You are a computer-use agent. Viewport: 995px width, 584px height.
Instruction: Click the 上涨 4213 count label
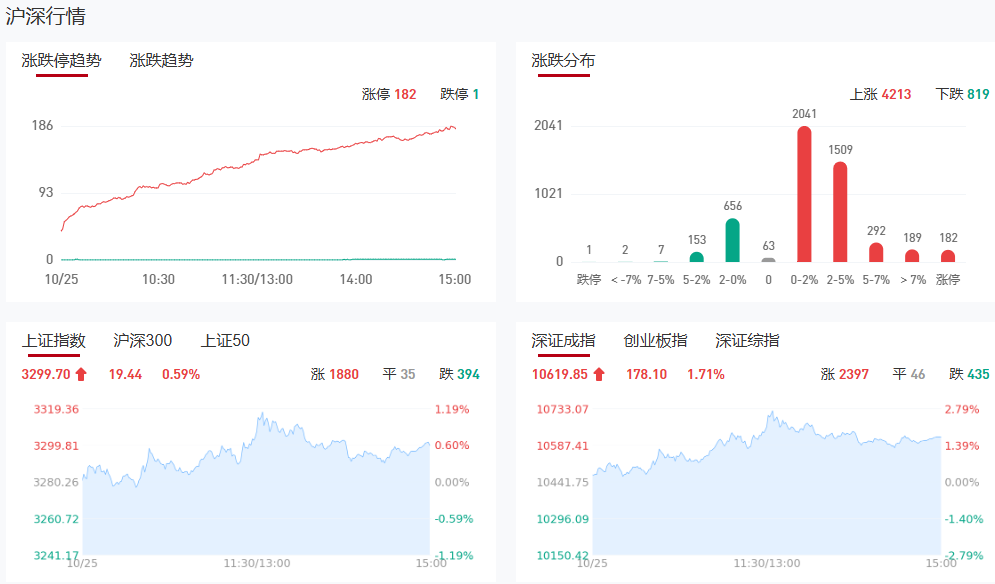click(880, 95)
